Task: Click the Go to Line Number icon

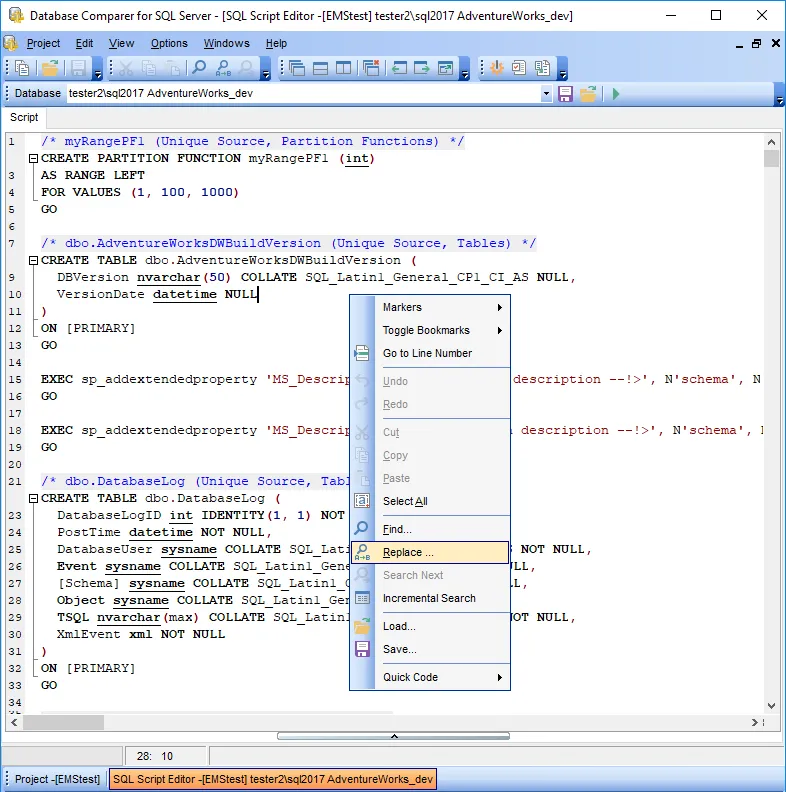Action: tap(362, 353)
